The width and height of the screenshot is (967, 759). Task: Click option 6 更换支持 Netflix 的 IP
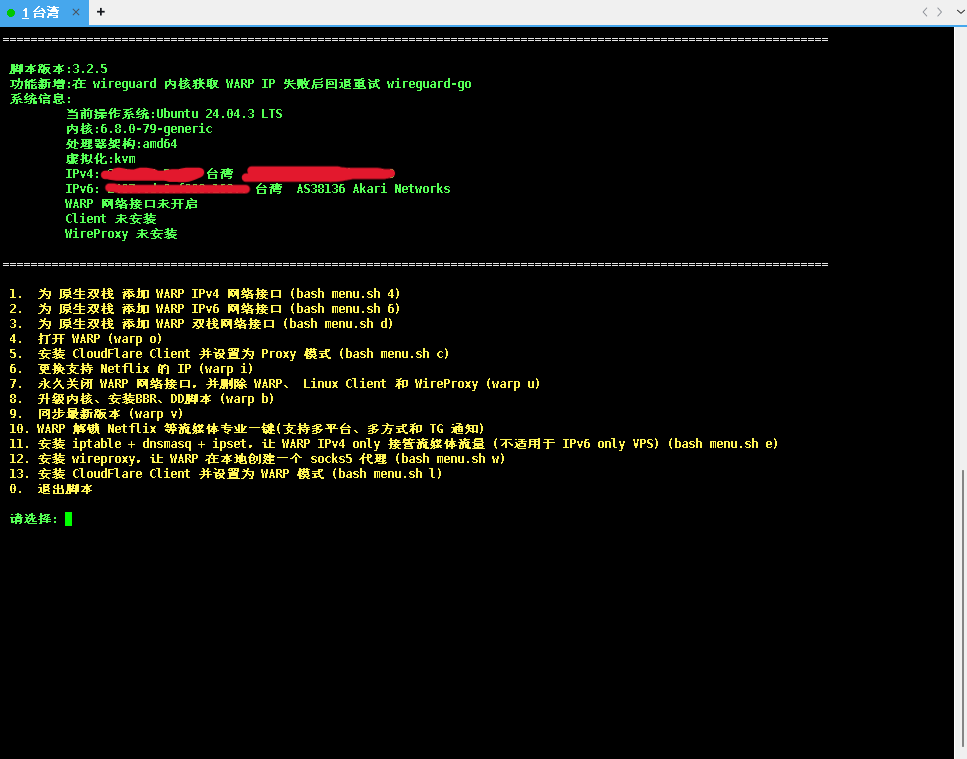click(x=131, y=369)
